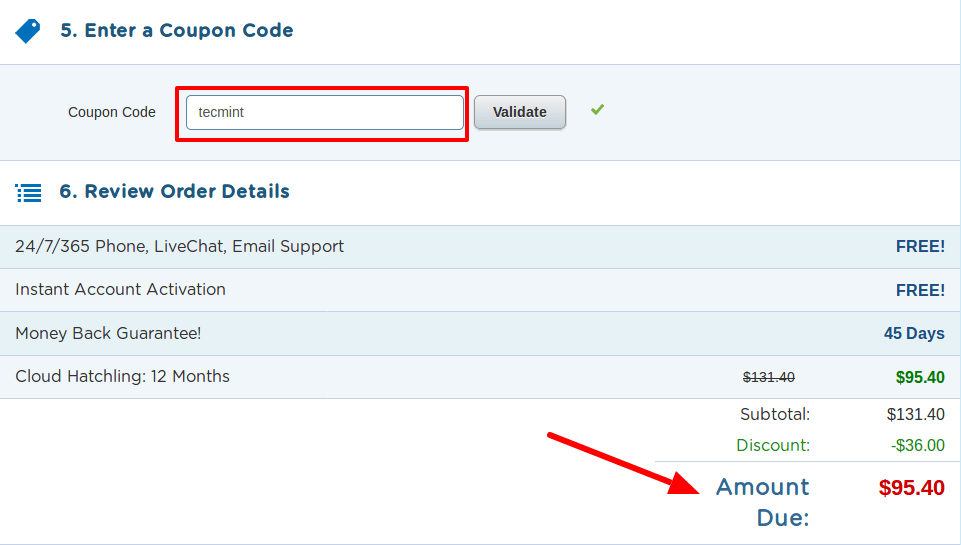Click the green validation checkmark icon
The width and height of the screenshot is (961, 545).
(597, 110)
